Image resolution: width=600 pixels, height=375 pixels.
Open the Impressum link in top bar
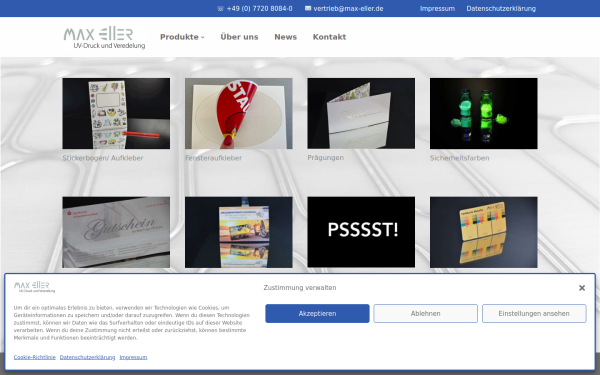click(x=437, y=8)
